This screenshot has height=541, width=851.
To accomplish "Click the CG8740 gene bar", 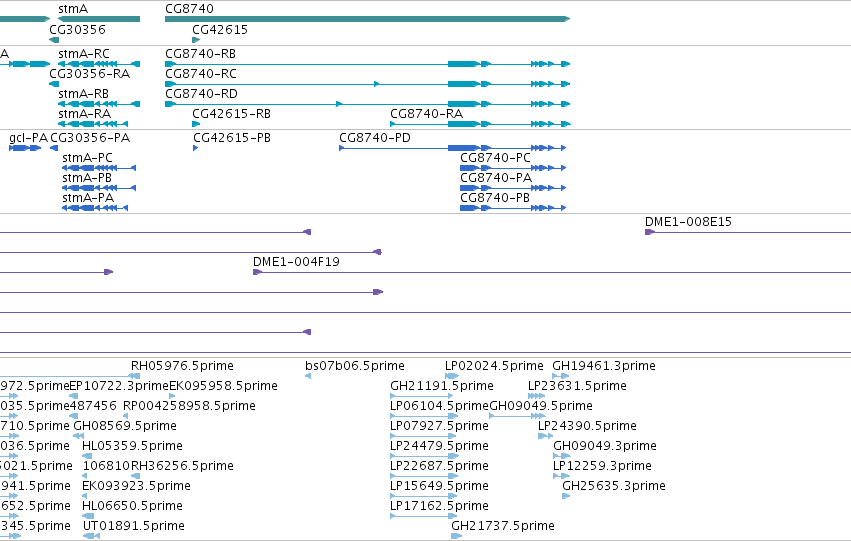I will (367, 19).
